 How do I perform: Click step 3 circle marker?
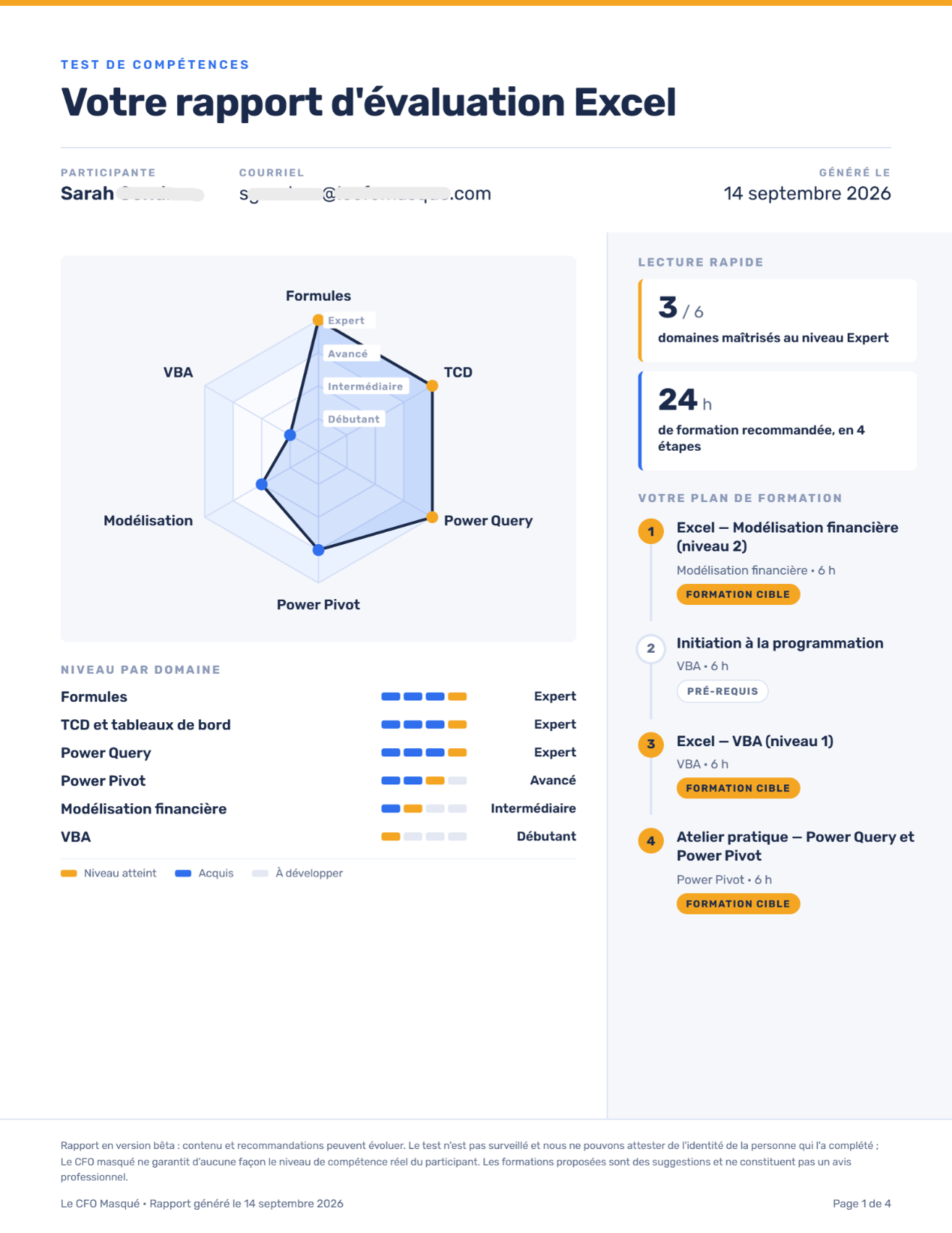point(650,745)
